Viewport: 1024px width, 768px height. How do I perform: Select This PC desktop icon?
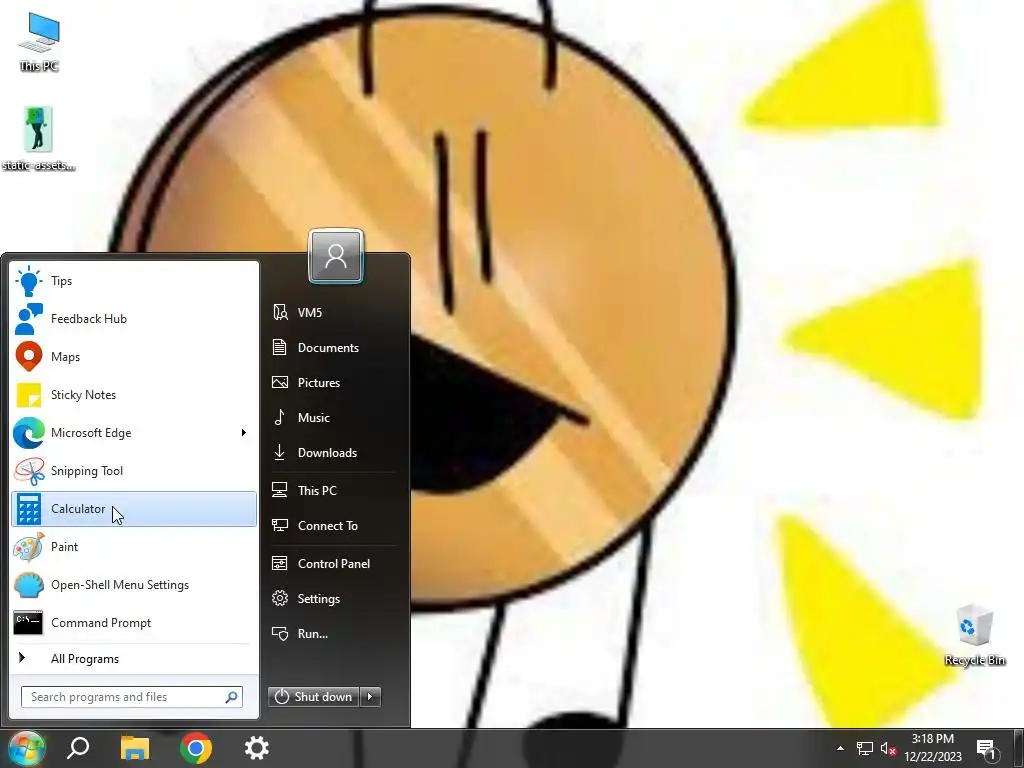(x=39, y=42)
